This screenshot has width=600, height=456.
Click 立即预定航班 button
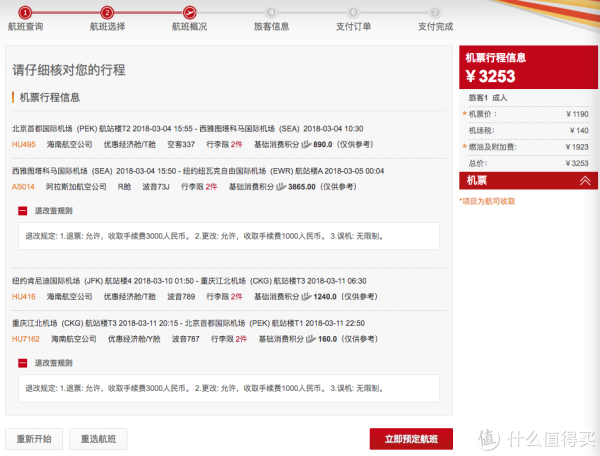[x=411, y=439]
